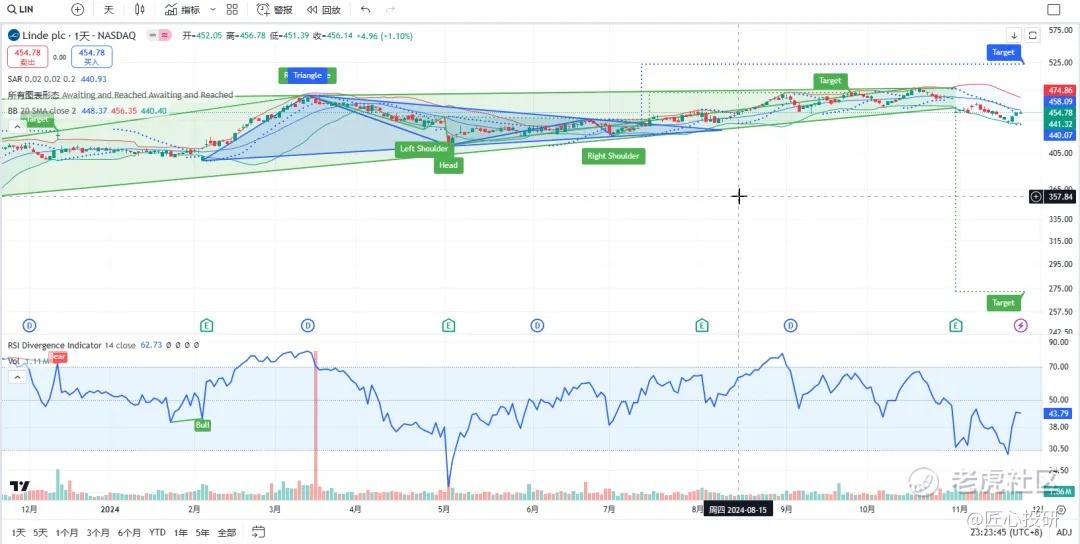Open the fullscreen layout icon at top right
This screenshot has width=1080, height=544.
[1054, 10]
